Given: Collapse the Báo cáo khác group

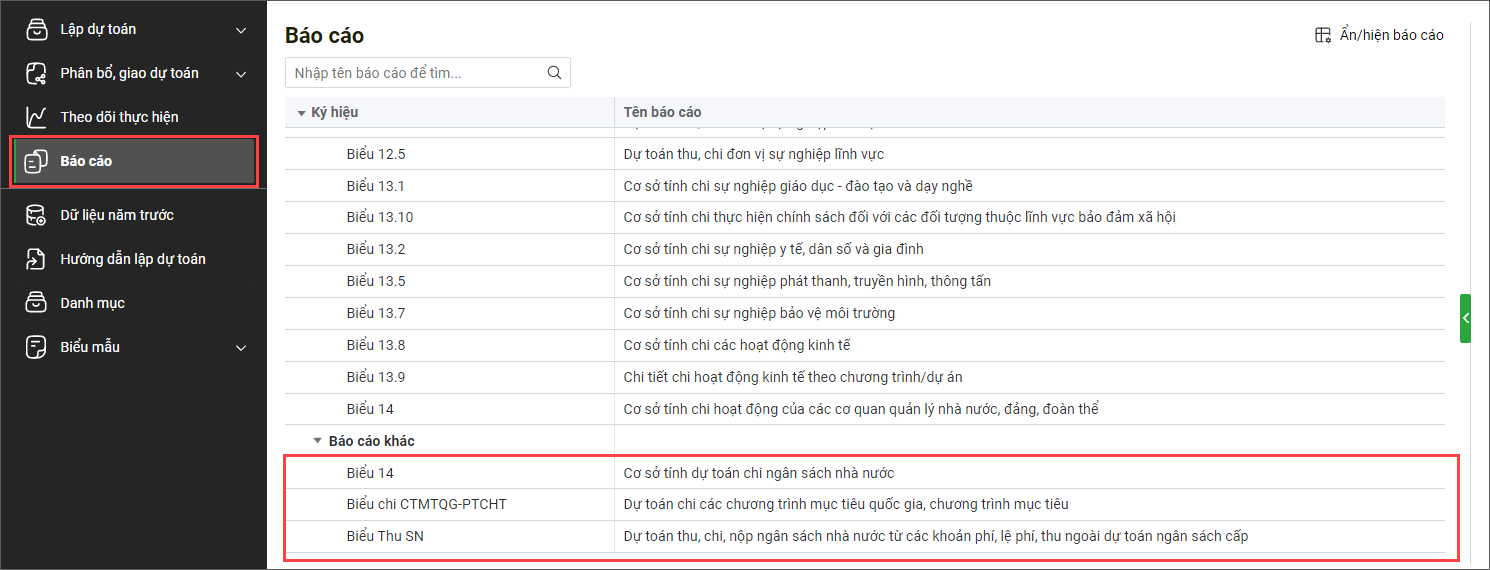Looking at the screenshot, I should coord(317,441).
